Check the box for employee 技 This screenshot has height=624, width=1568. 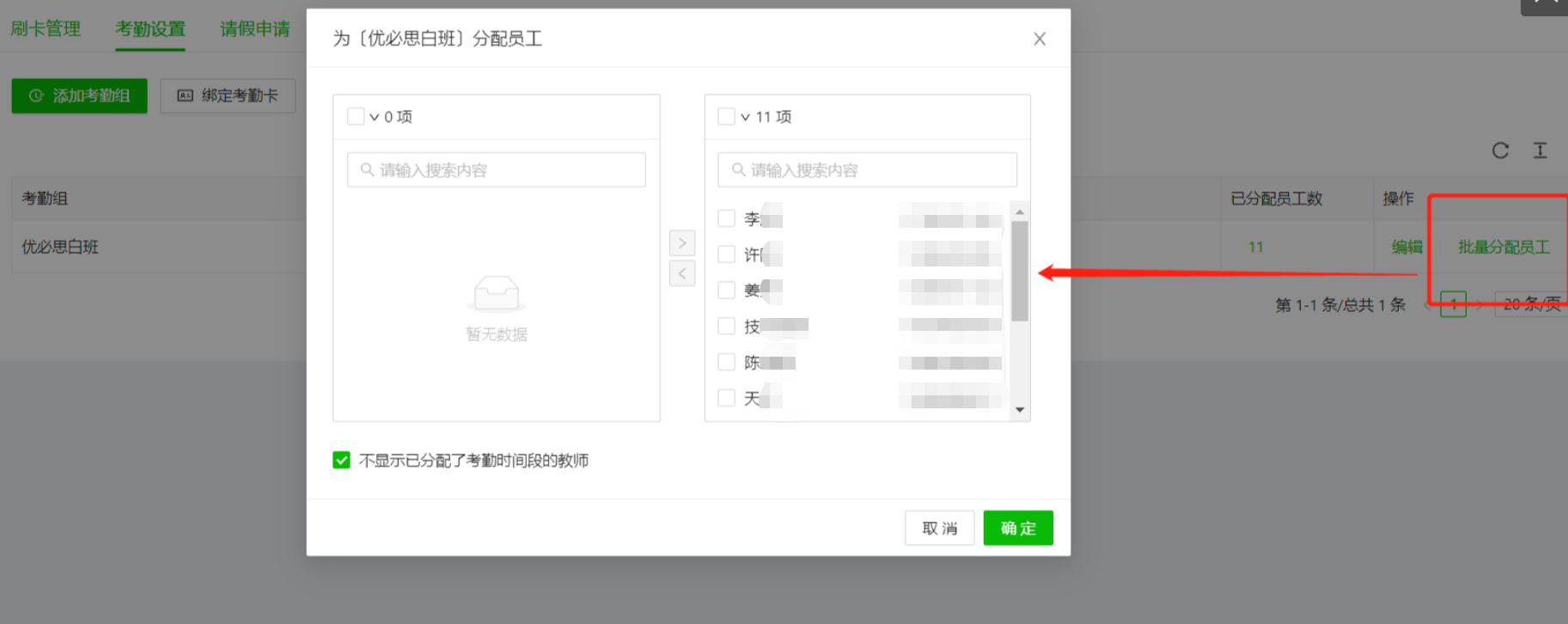(726, 326)
